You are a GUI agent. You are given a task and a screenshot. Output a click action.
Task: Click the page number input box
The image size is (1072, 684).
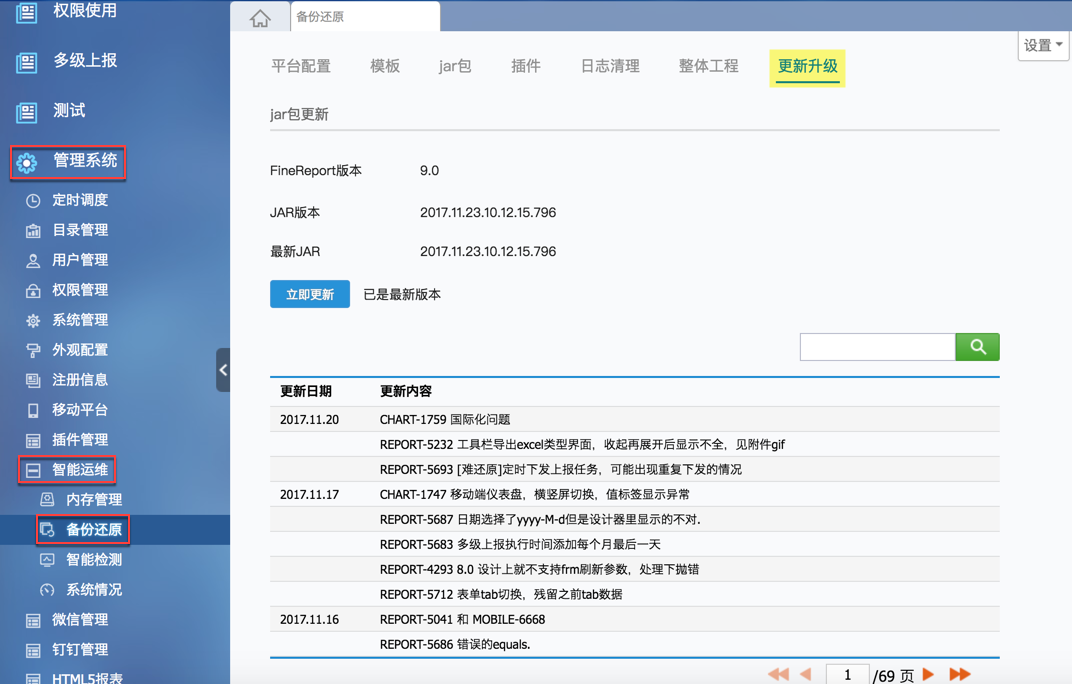(848, 674)
